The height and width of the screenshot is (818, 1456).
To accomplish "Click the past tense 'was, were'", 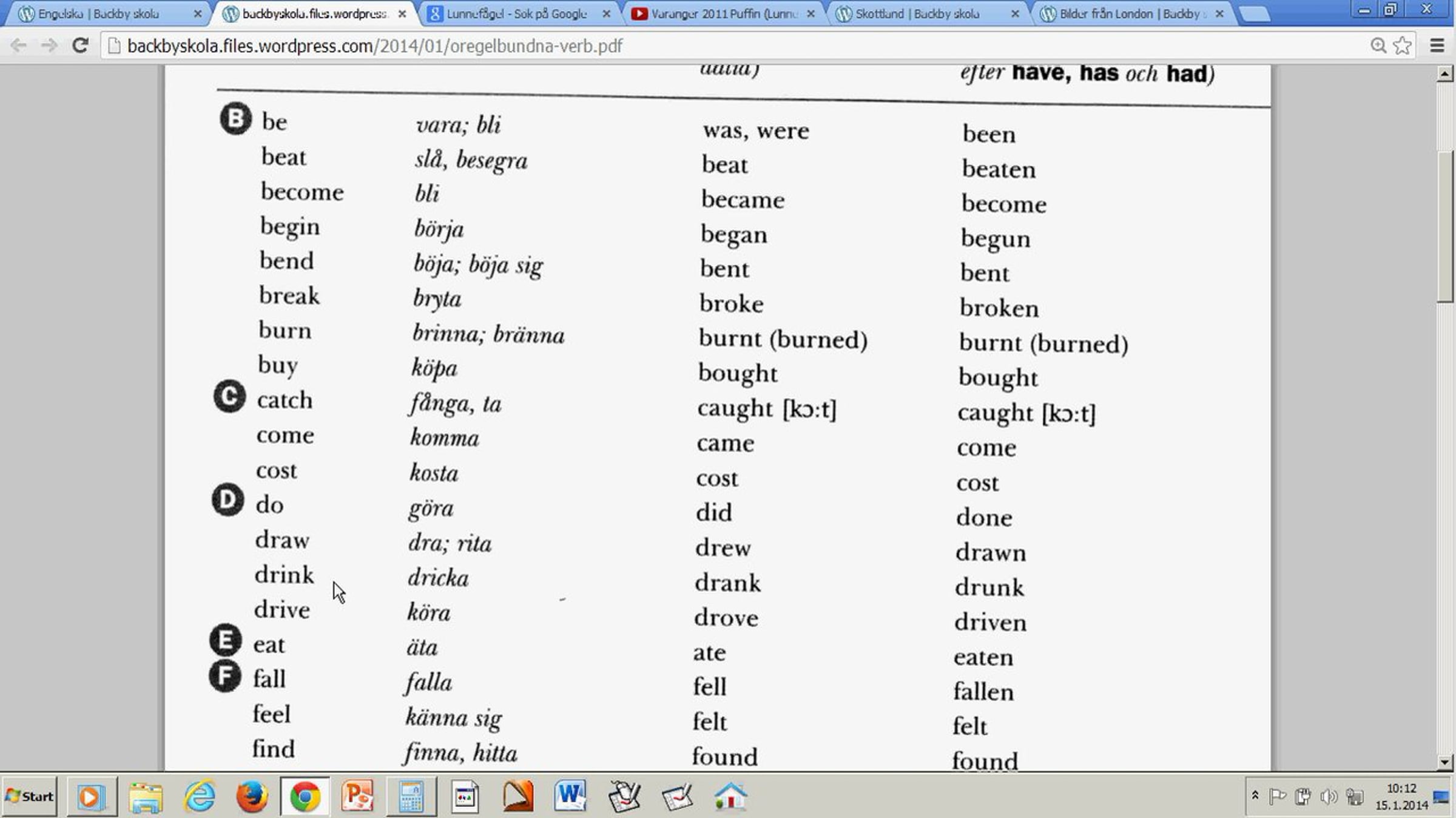I will click(x=756, y=130).
